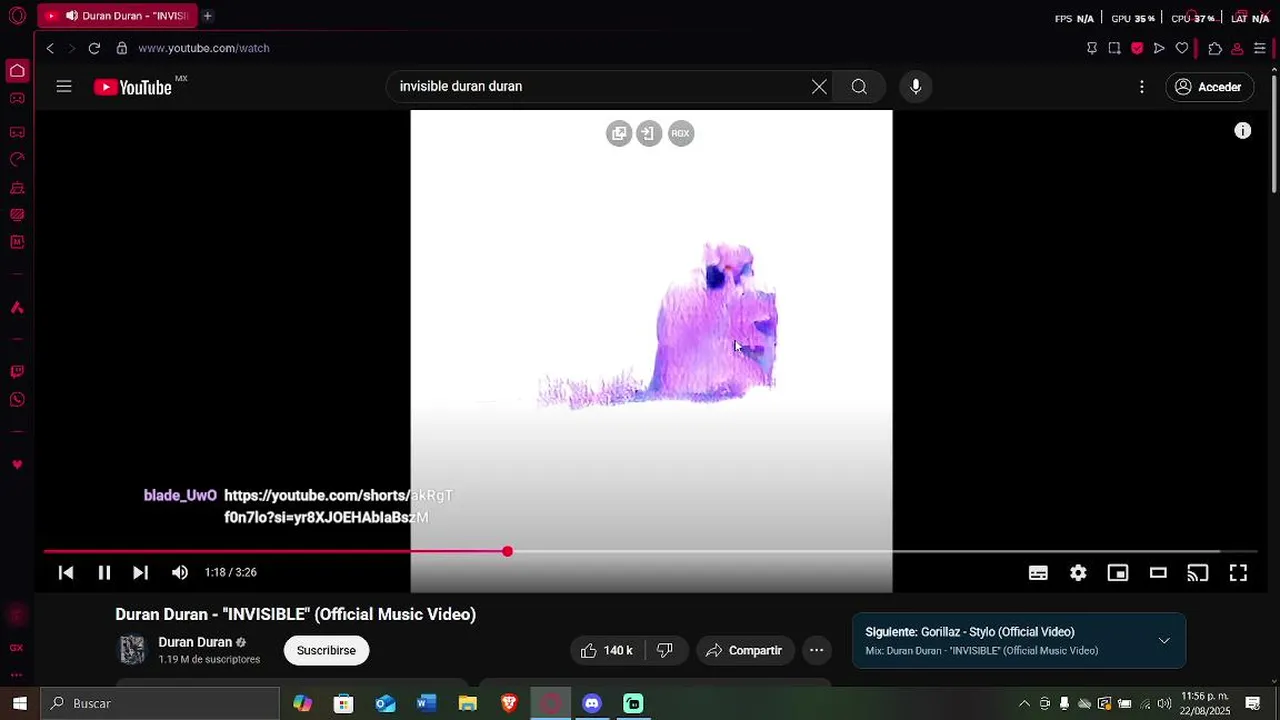Click the taskbar Buscar search box
This screenshot has width=1280, height=720.
pos(160,704)
